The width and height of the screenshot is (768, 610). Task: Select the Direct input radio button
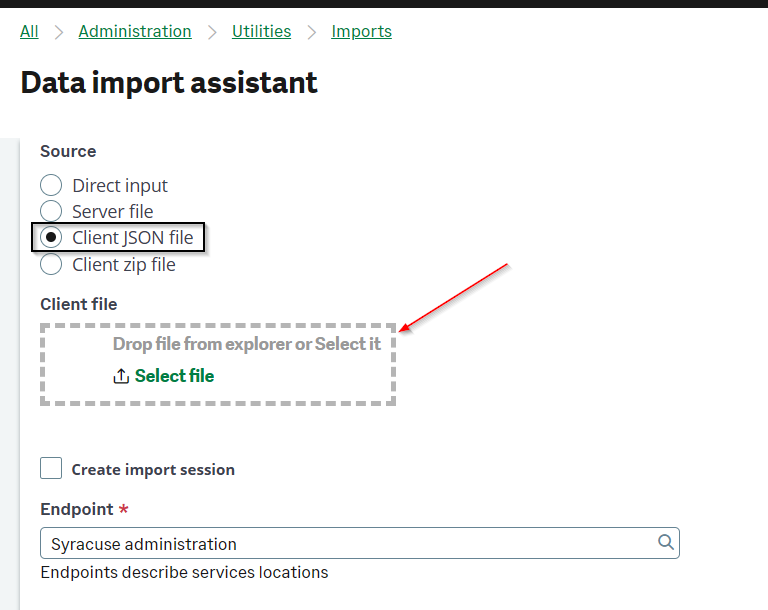(51, 185)
